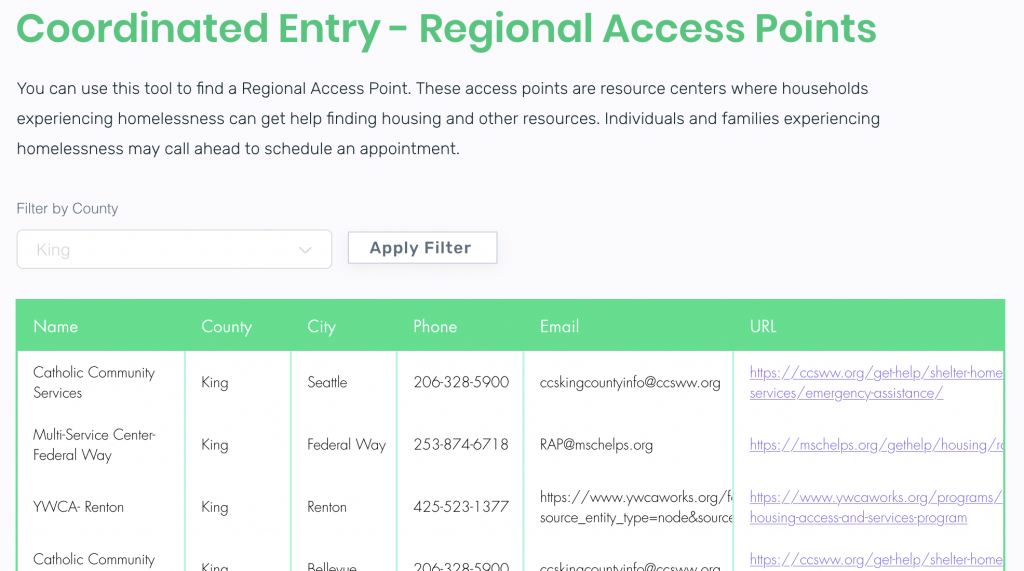Open the Filter by County dropdown
The image size is (1024, 571).
[174, 249]
